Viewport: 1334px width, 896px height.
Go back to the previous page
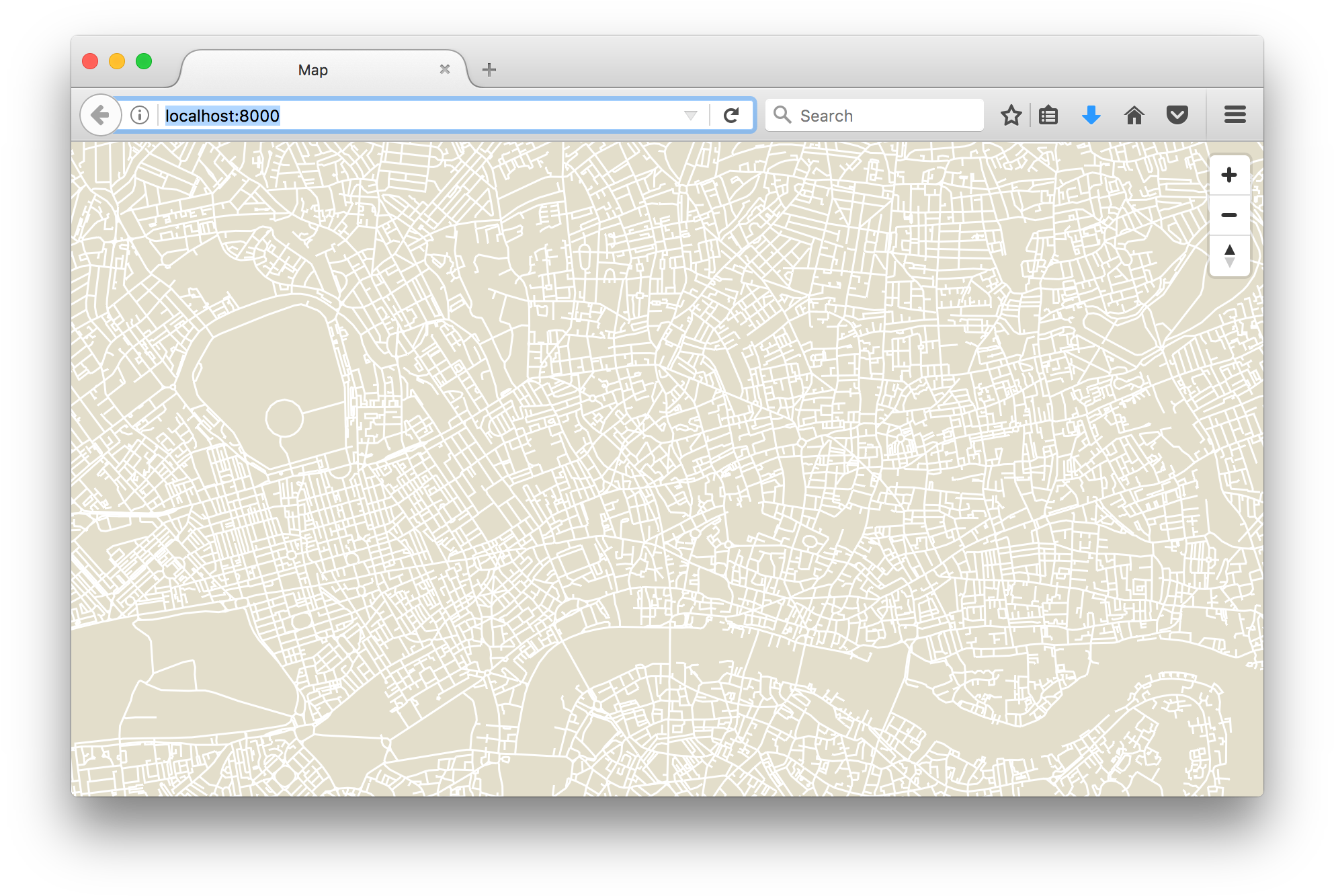coord(100,115)
